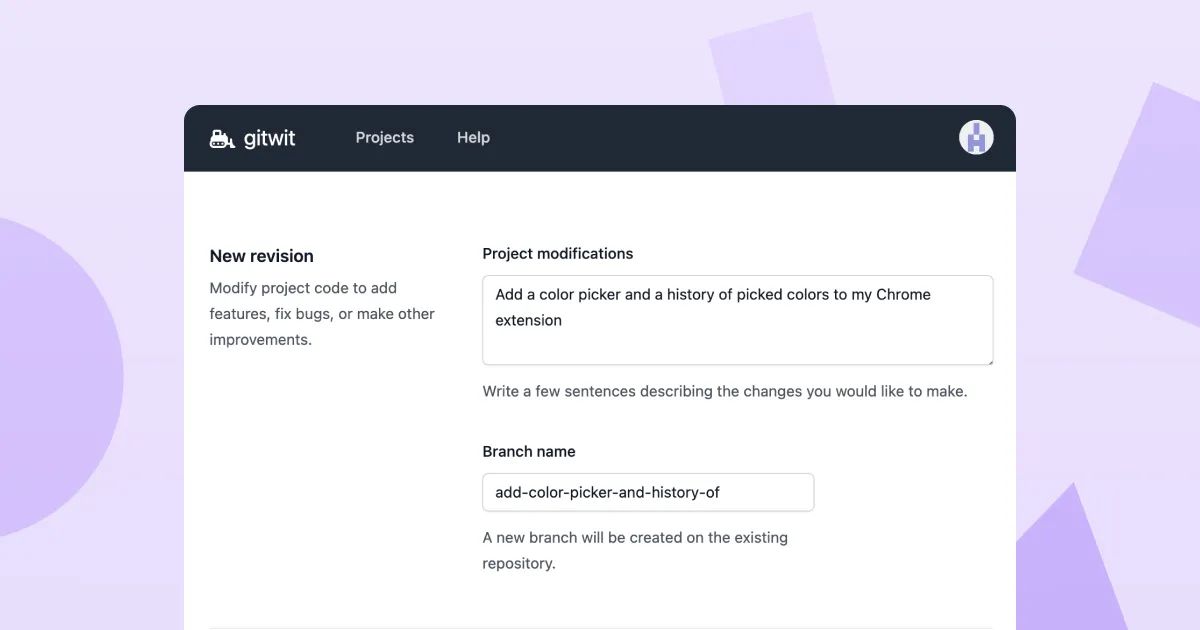Image resolution: width=1200 pixels, height=630 pixels.
Task: Click inside the Project modifications text area
Action: (x=737, y=320)
